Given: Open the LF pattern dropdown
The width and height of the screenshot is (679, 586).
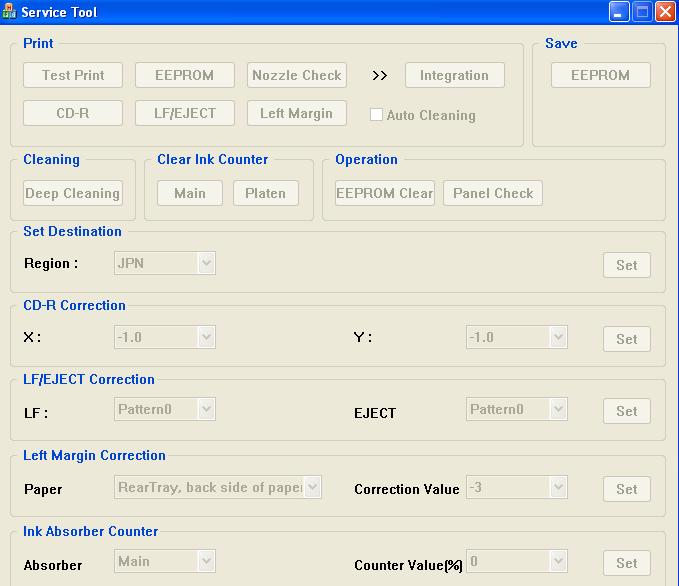Looking at the screenshot, I should click(x=165, y=409).
